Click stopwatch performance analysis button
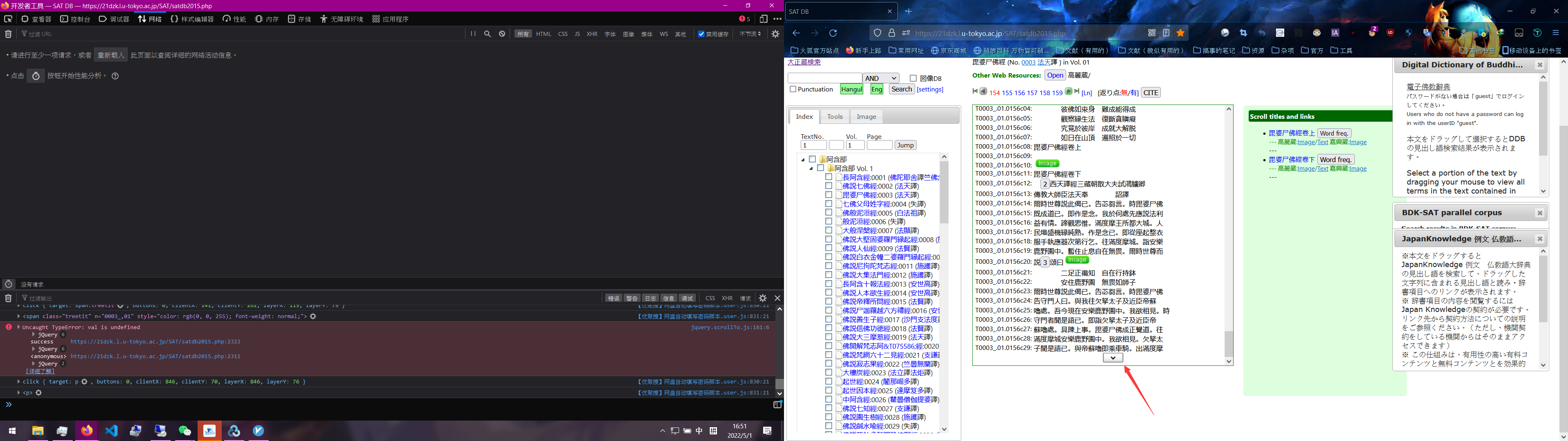Viewport: 1568px width, 441px height. [x=36, y=76]
